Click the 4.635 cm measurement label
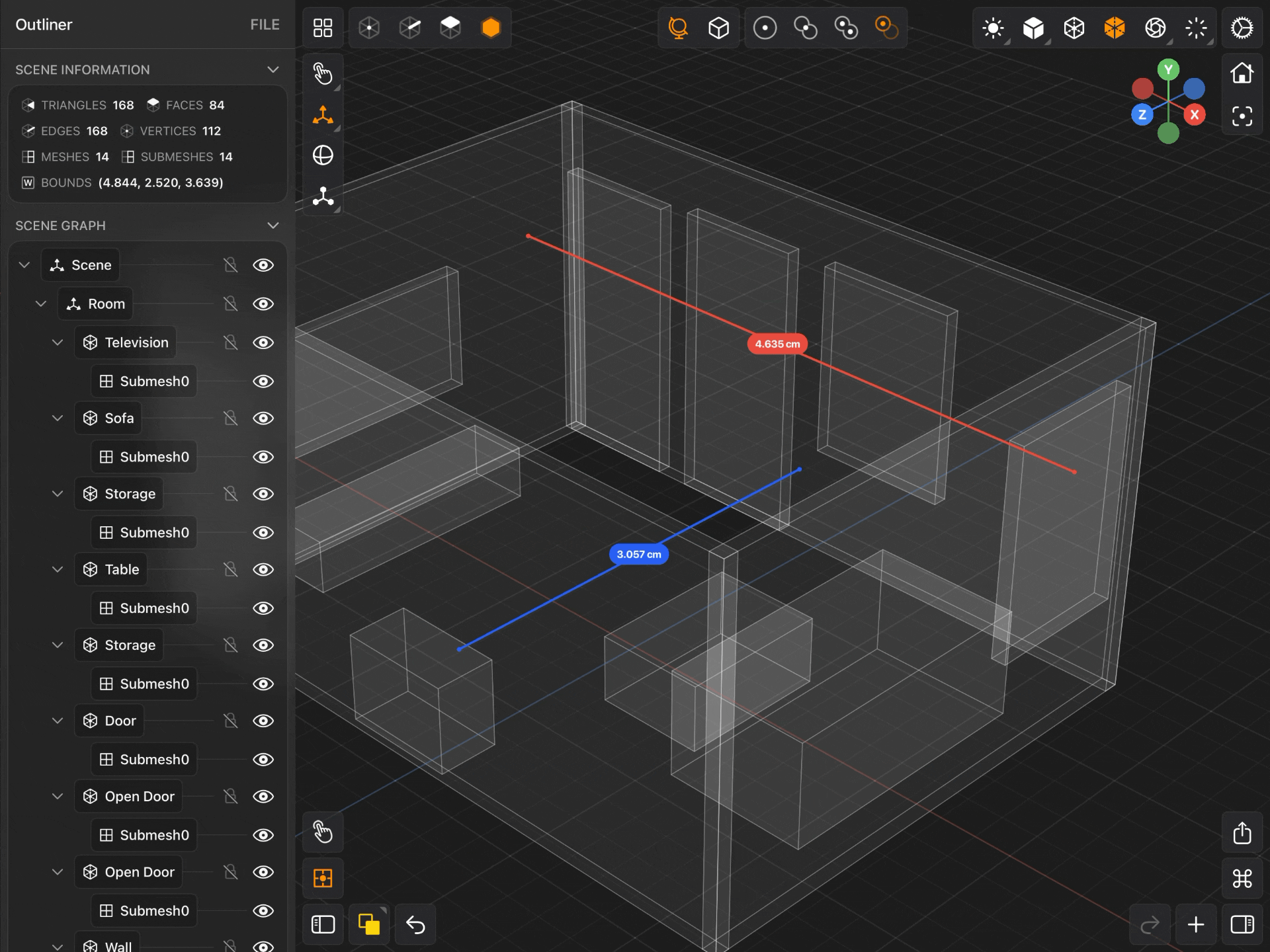Viewport: 1270px width, 952px height. (777, 344)
